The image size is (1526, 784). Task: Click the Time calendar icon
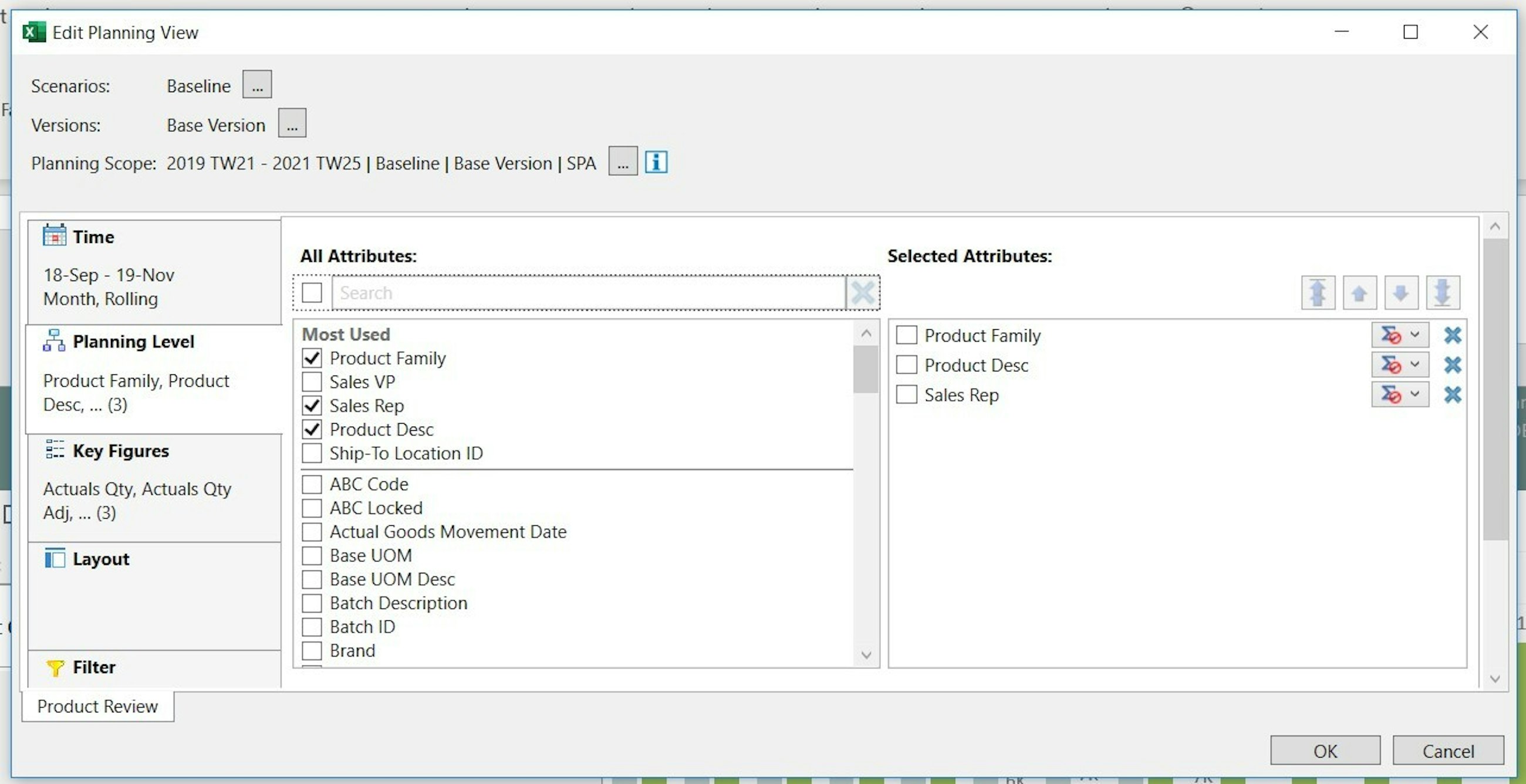[x=54, y=235]
